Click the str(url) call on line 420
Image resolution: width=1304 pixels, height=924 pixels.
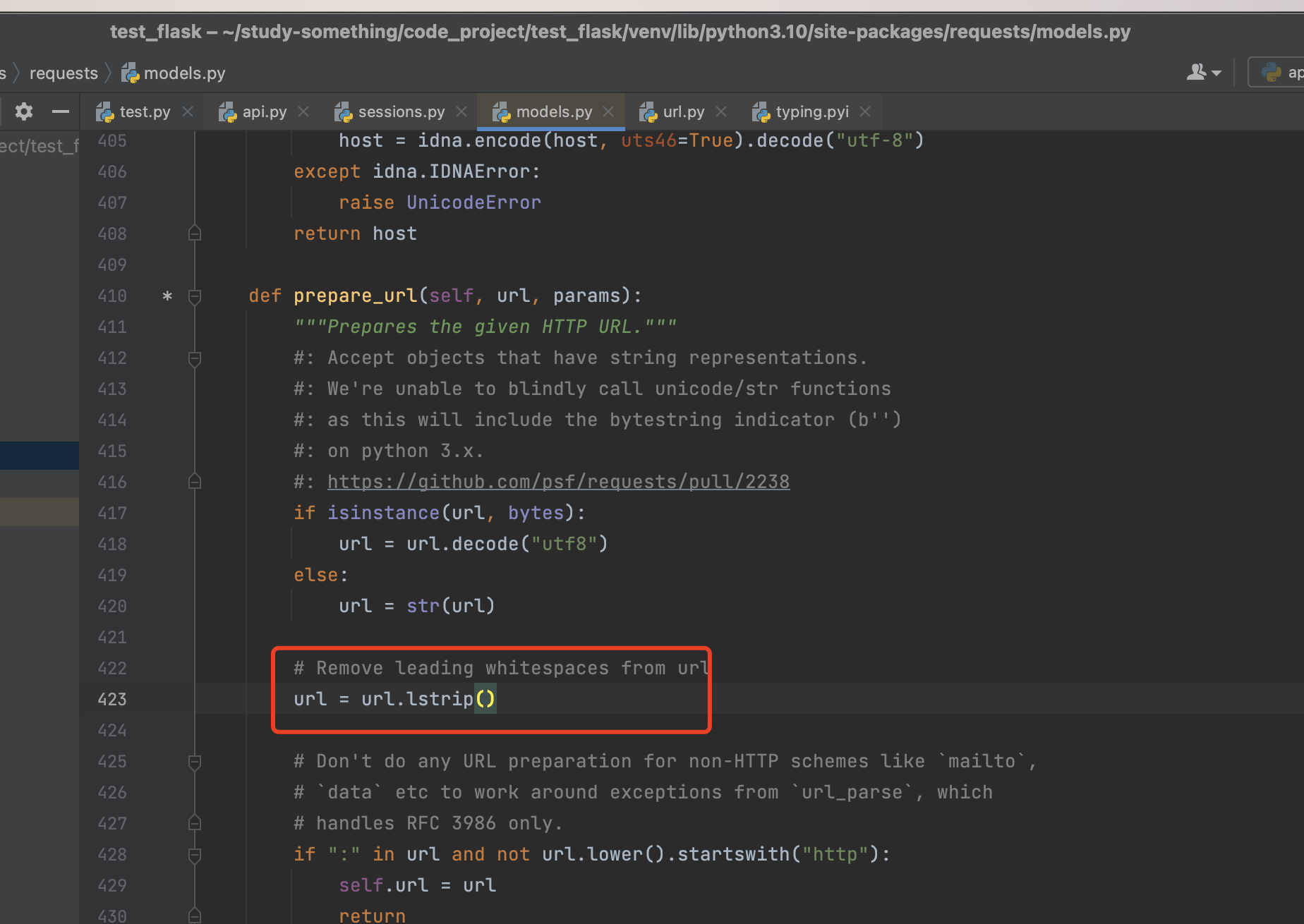(x=451, y=606)
